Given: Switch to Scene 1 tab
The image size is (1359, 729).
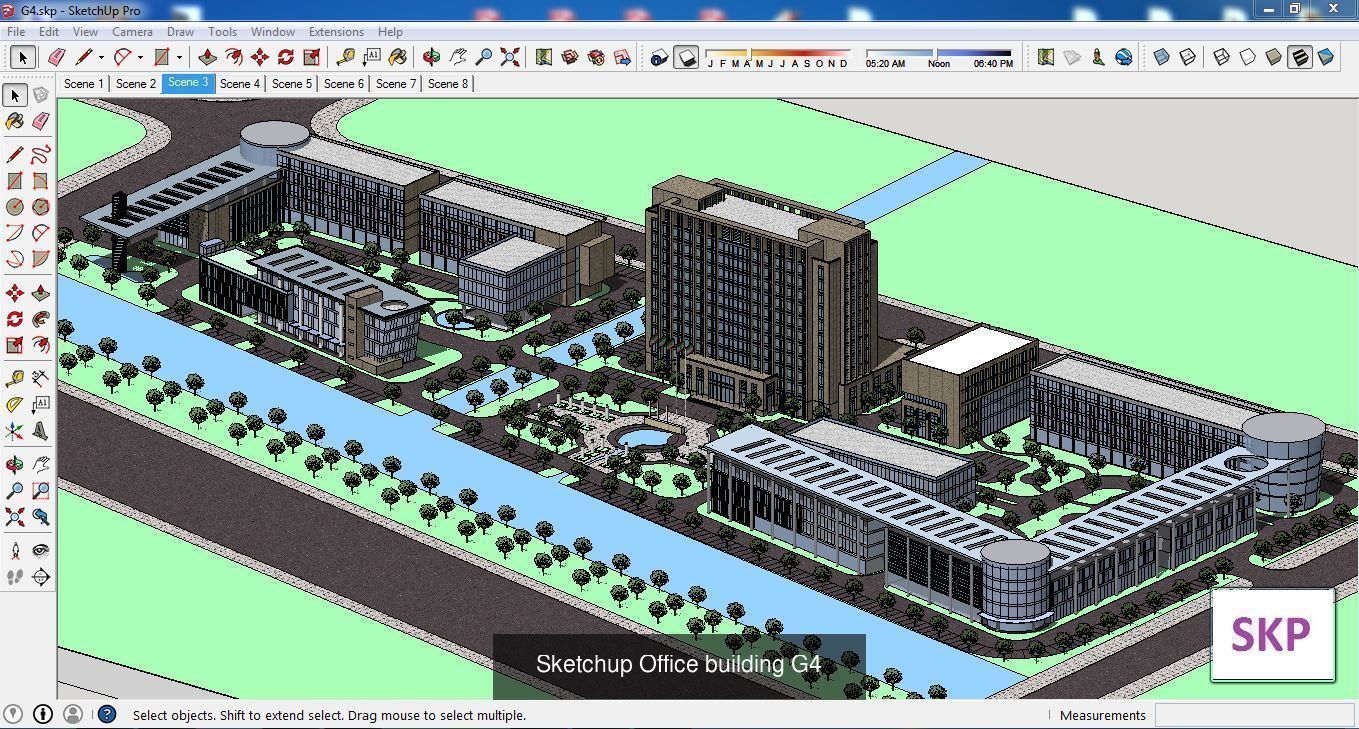Looking at the screenshot, I should (x=83, y=83).
